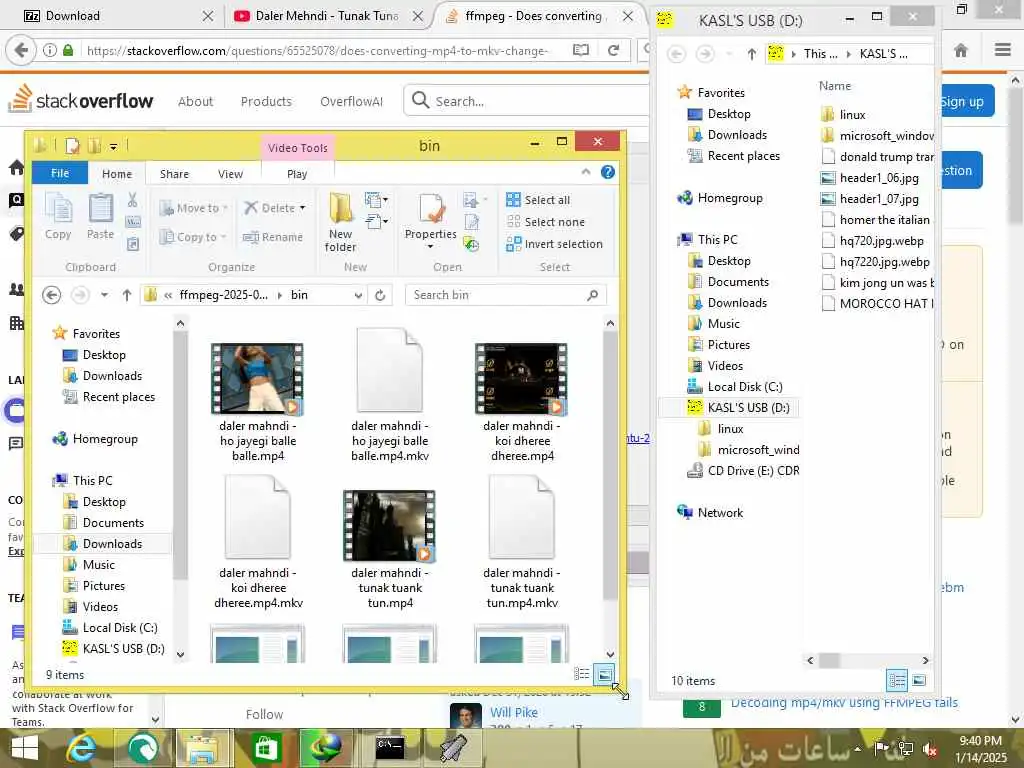Open the recent locations dropdown in bin window

pos(104,295)
